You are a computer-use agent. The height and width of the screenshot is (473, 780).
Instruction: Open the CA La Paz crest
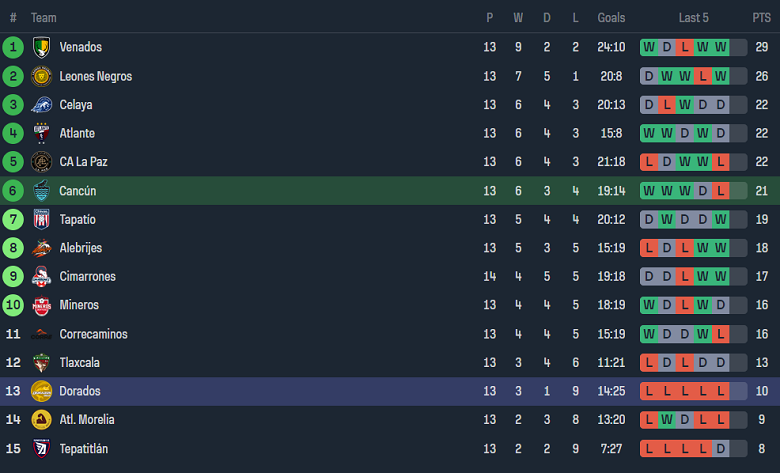41,162
